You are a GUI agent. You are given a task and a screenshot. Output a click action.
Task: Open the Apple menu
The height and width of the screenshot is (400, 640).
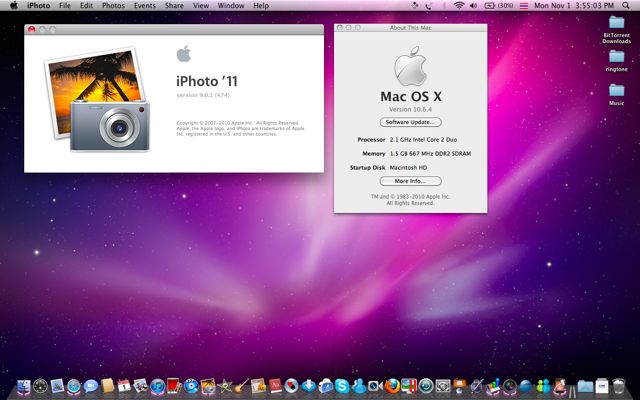[14, 6]
